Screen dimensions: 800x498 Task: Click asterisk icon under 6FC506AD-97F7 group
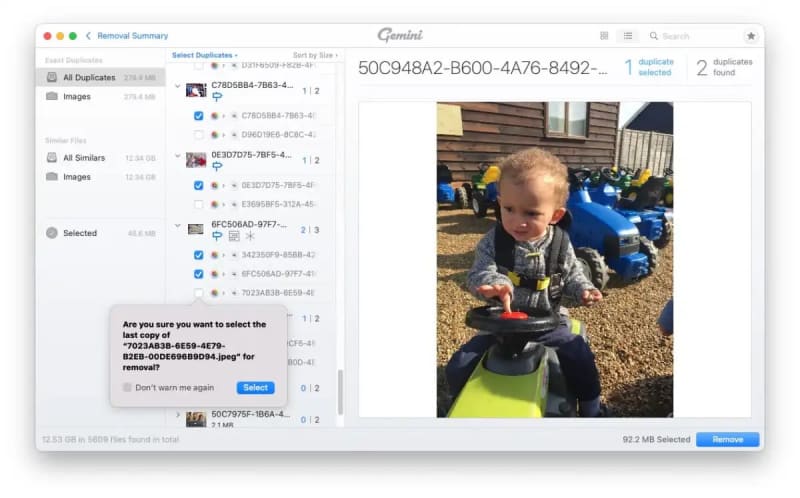coord(250,236)
